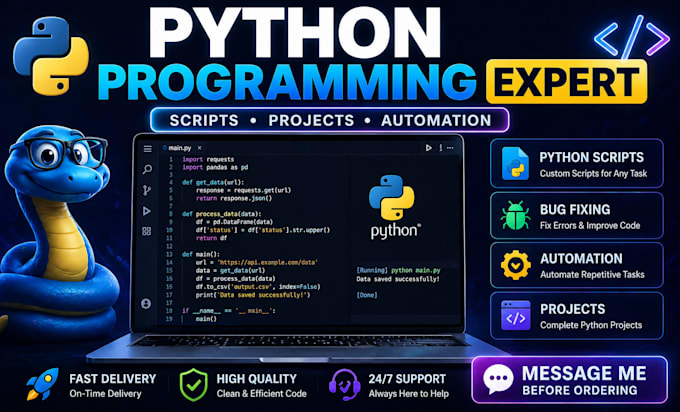Click the "data = get_data(url)" line
This screenshot has height=412, width=680.
230,271
